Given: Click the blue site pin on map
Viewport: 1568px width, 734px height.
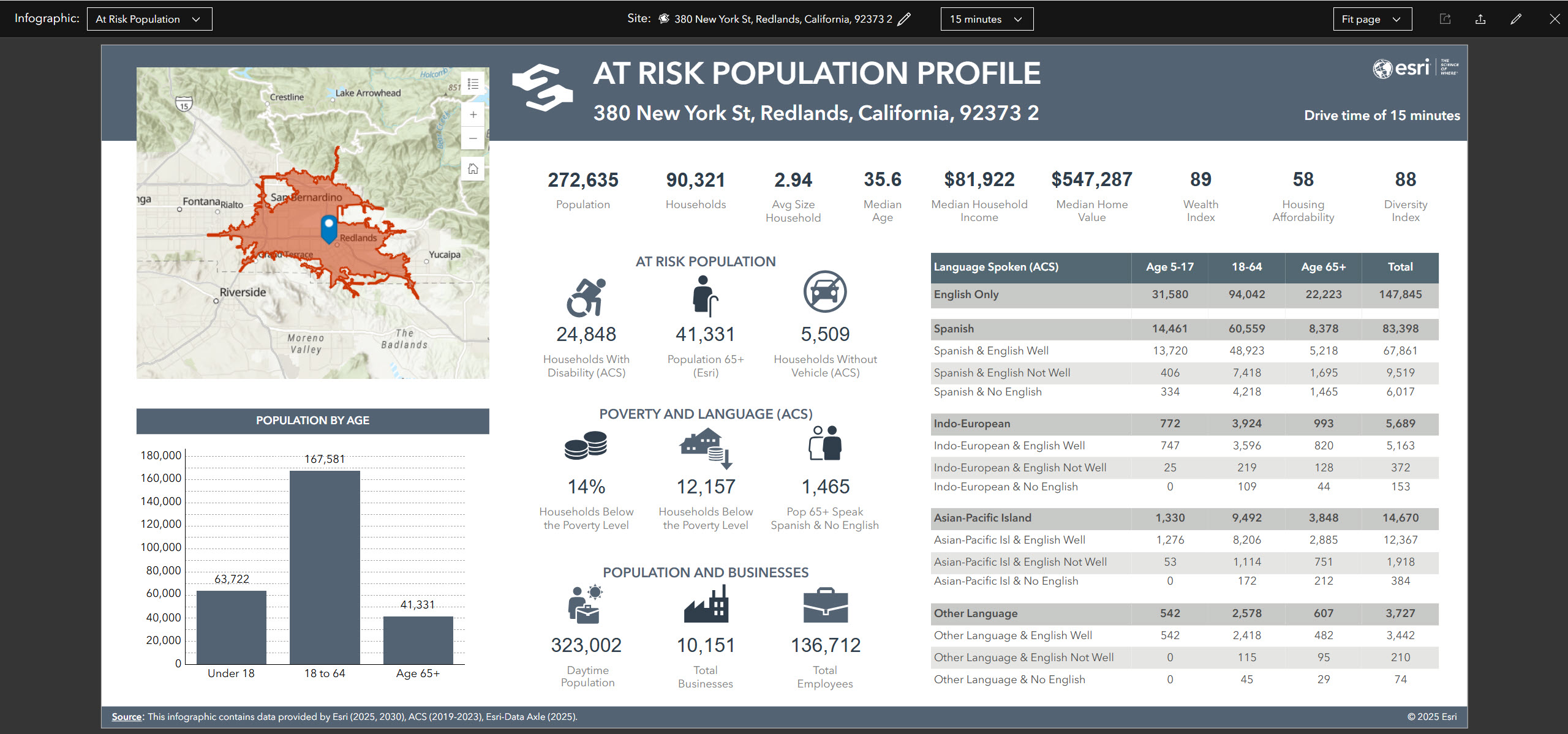Looking at the screenshot, I should click(x=329, y=228).
